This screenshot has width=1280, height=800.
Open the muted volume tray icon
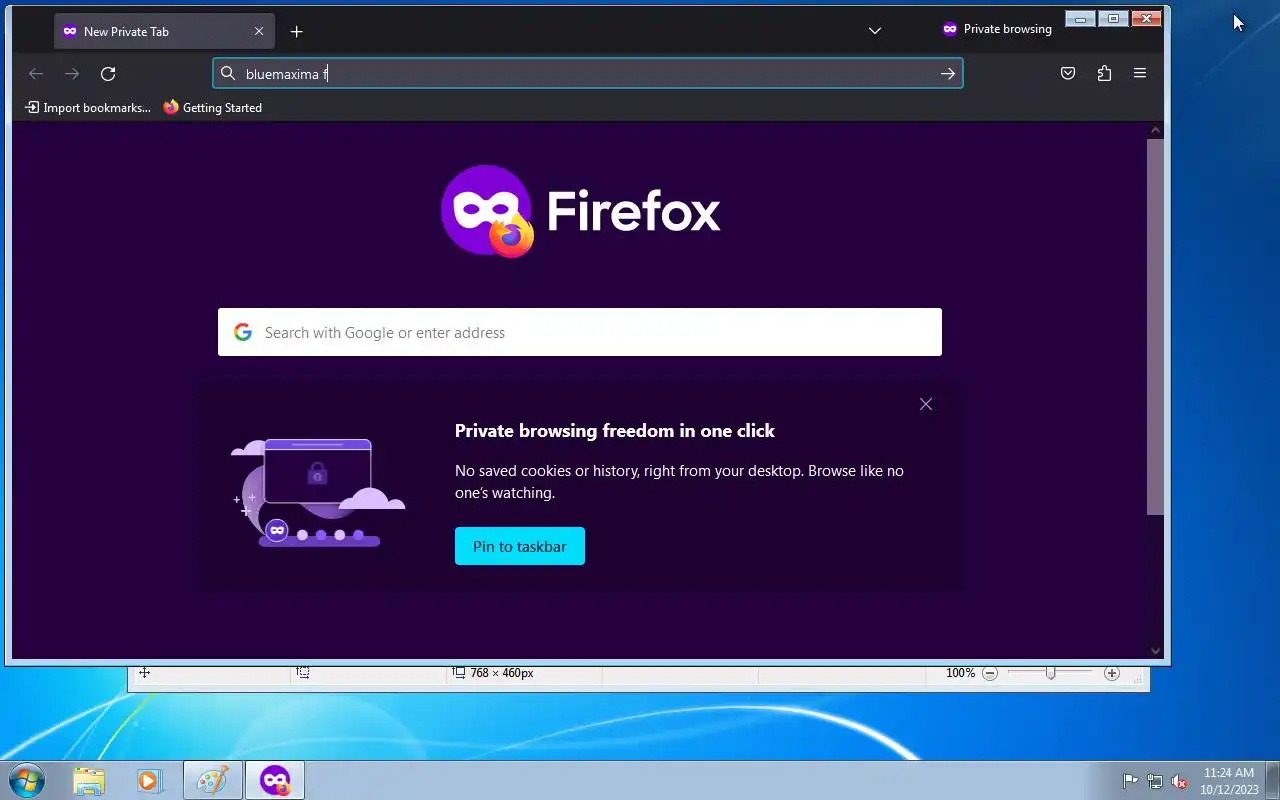[x=1179, y=781]
